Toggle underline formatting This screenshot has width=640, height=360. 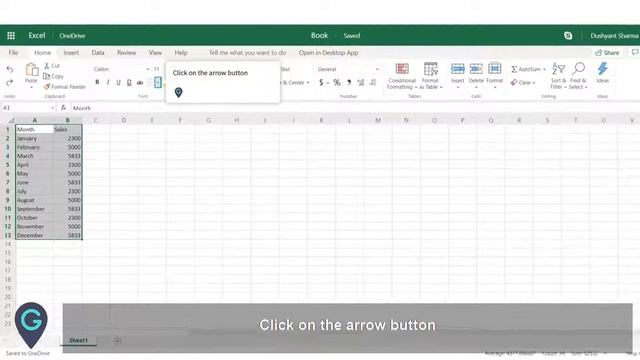click(x=118, y=82)
